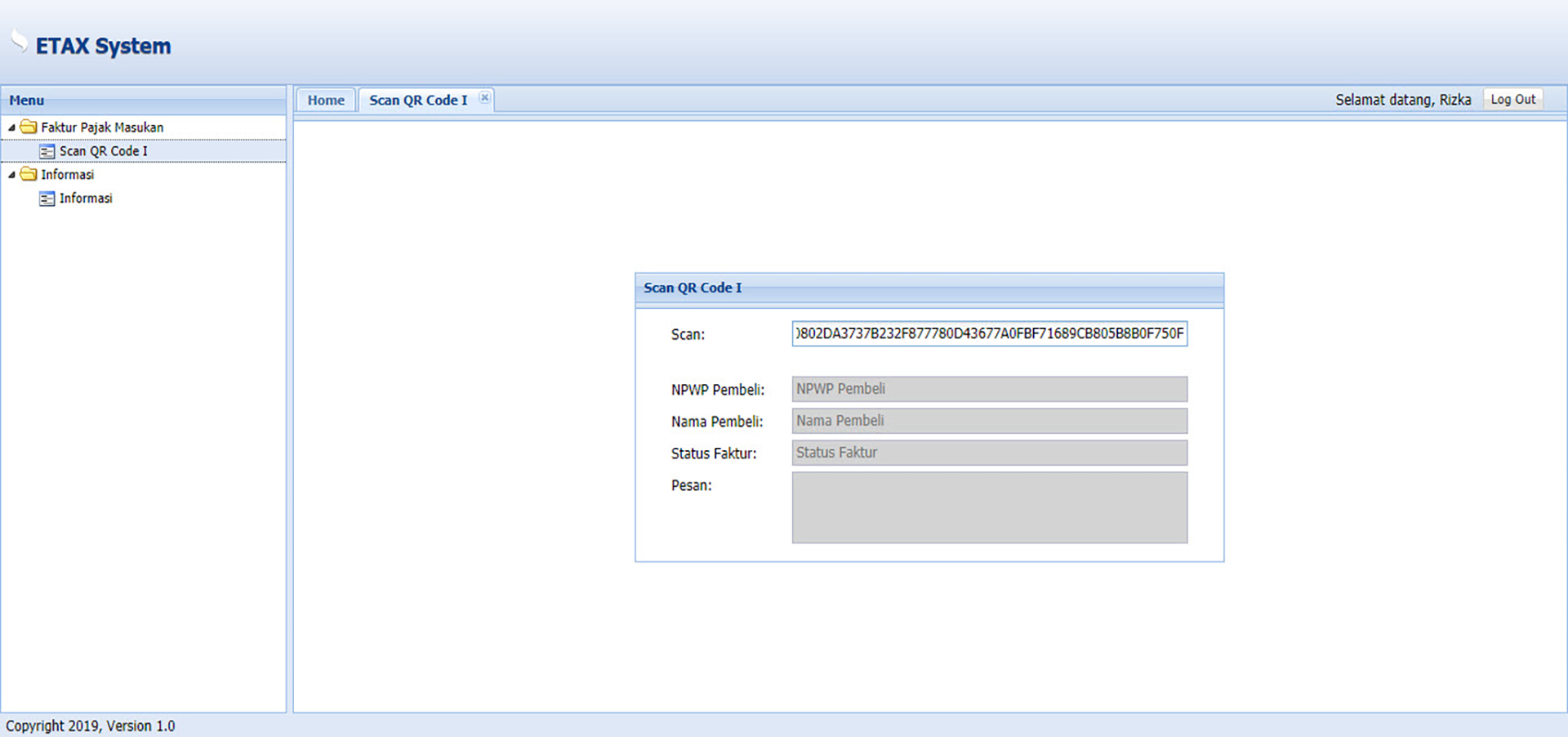Image resolution: width=1568 pixels, height=737 pixels.
Task: Switch to the Home tab
Action: coord(326,100)
